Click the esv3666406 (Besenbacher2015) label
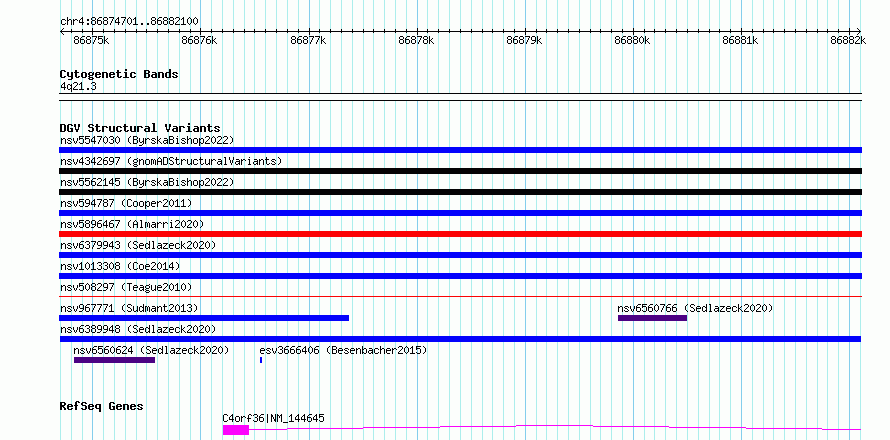Viewport: 890px width, 440px height. click(343, 350)
